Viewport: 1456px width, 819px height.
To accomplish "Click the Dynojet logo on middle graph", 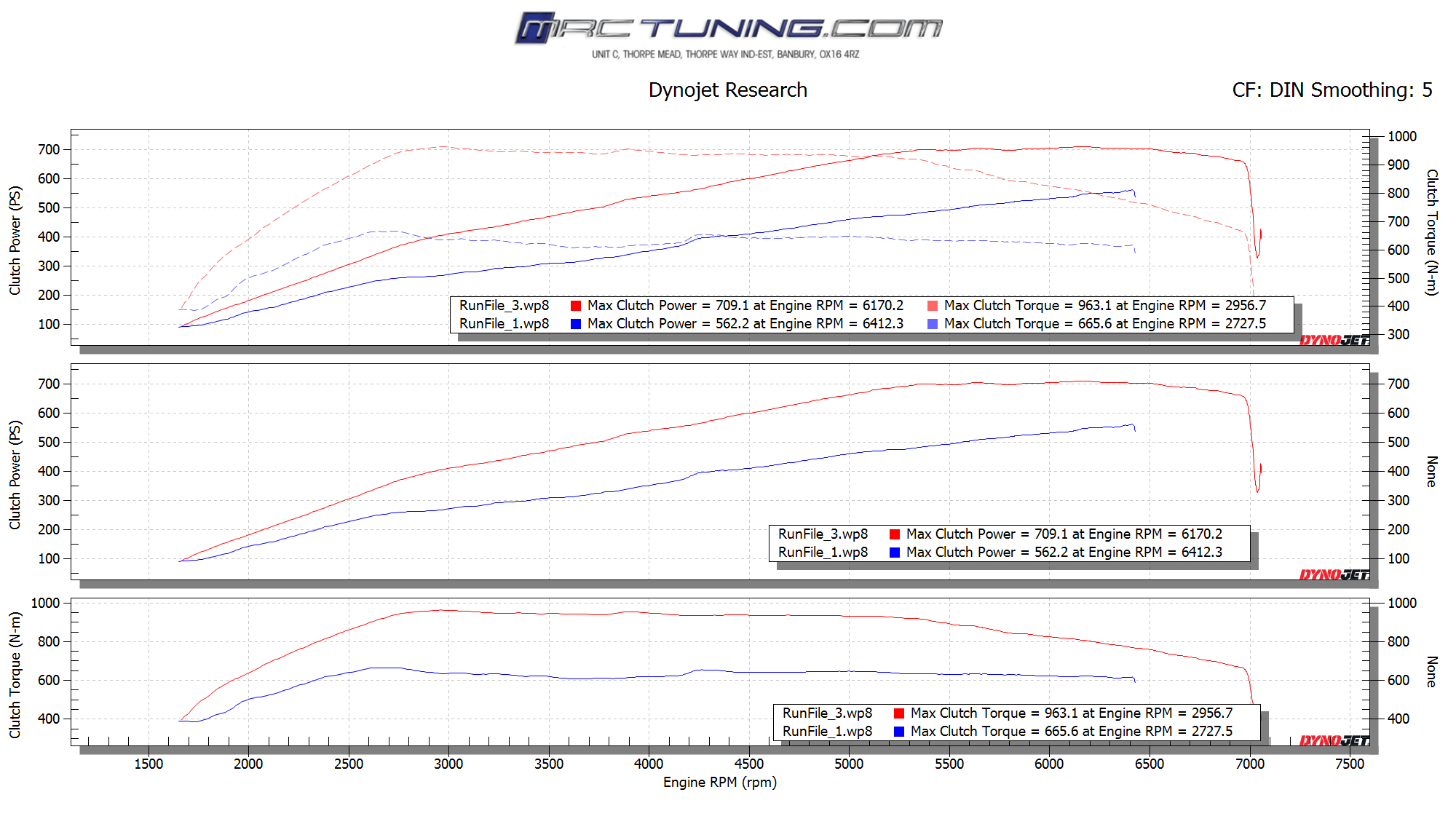I will click(x=1334, y=574).
